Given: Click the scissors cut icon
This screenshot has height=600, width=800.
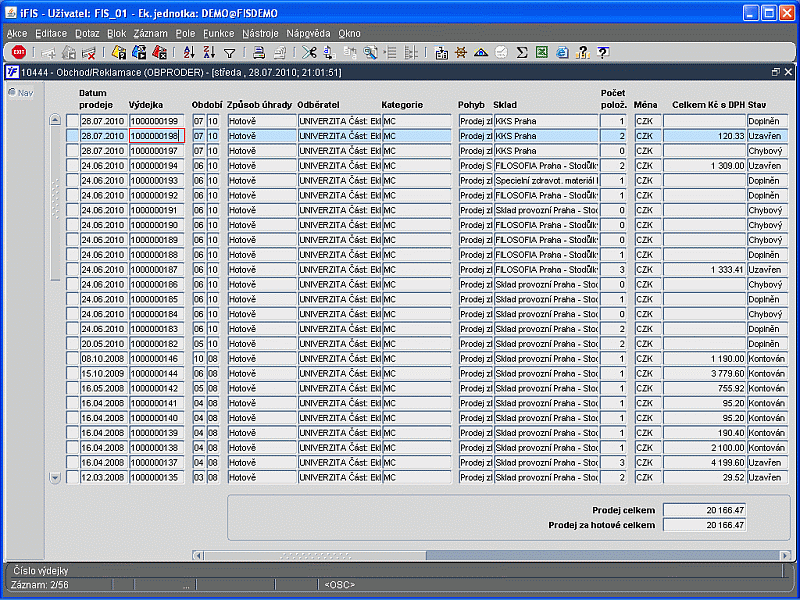Looking at the screenshot, I should click(x=309, y=53).
